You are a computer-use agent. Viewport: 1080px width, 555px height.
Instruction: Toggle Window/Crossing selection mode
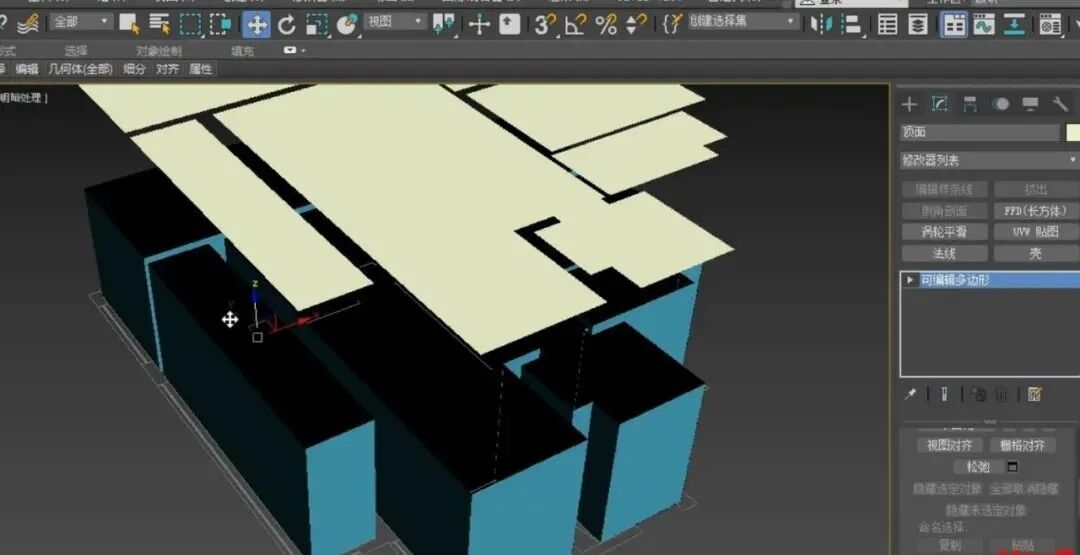click(x=220, y=25)
